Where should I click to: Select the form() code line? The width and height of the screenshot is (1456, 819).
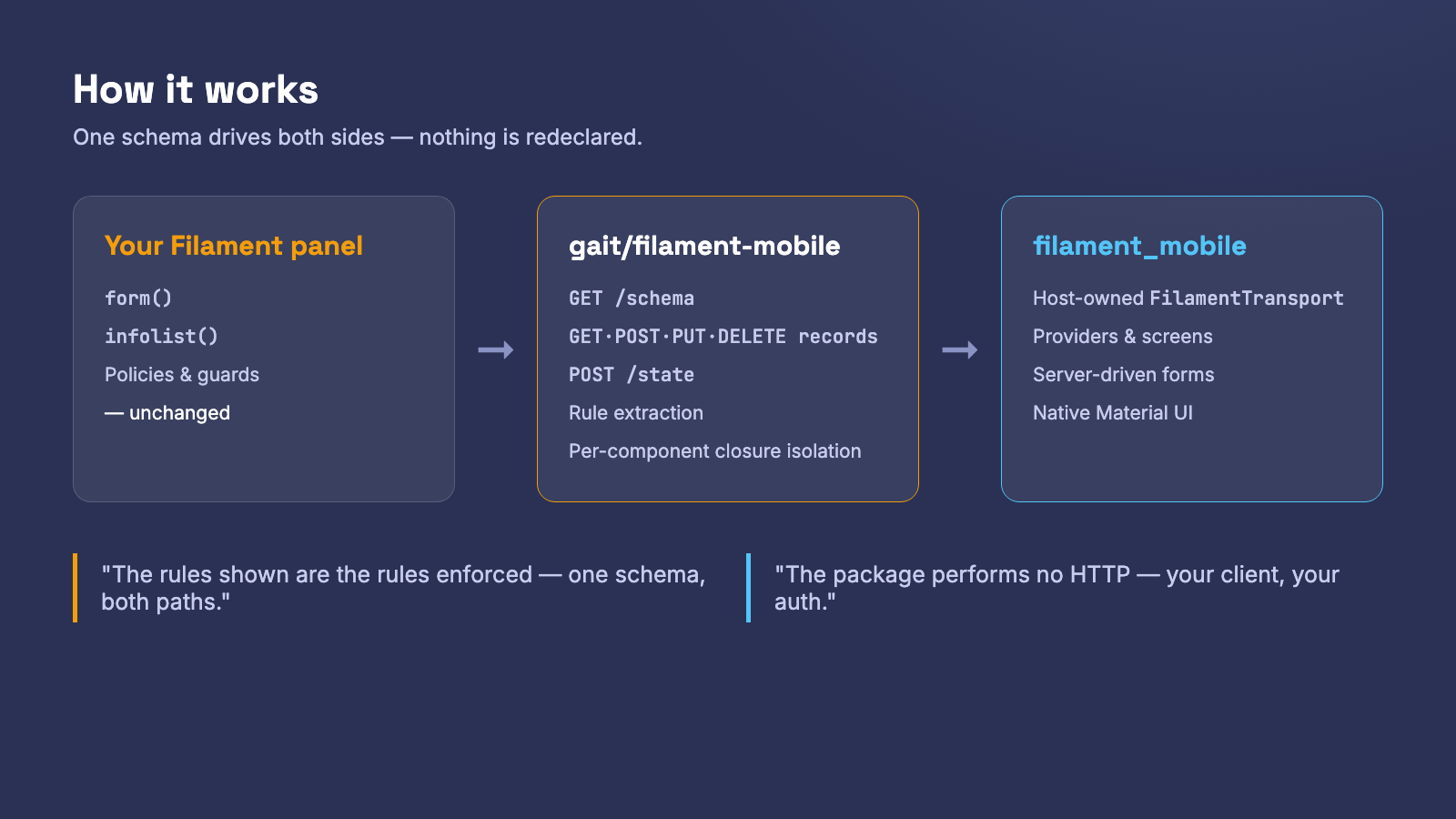pos(138,298)
